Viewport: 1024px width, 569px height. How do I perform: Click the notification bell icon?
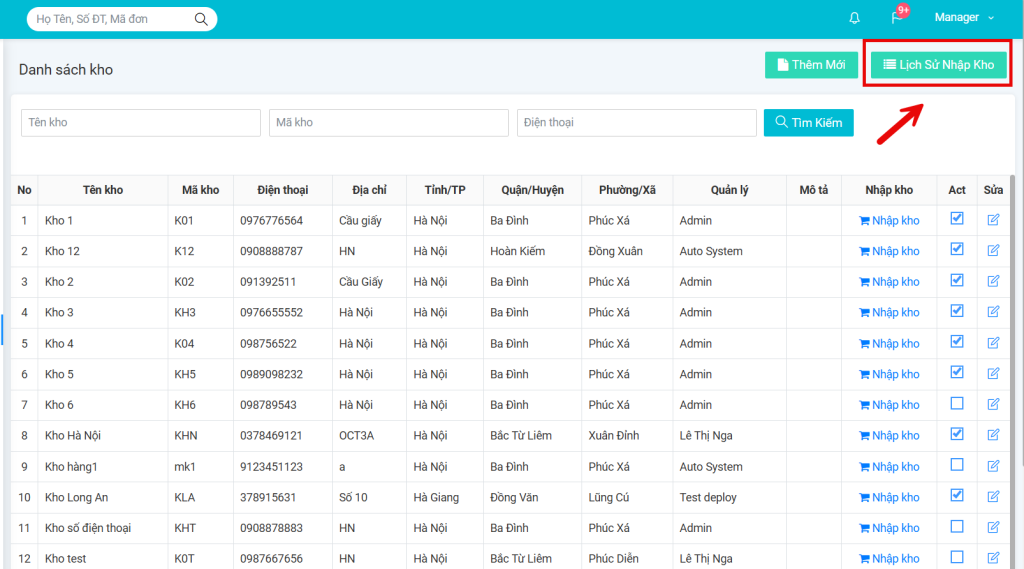tap(854, 18)
